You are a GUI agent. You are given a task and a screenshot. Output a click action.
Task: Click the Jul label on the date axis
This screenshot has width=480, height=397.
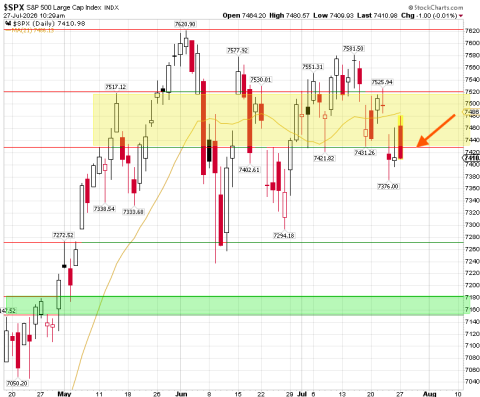tap(302, 394)
